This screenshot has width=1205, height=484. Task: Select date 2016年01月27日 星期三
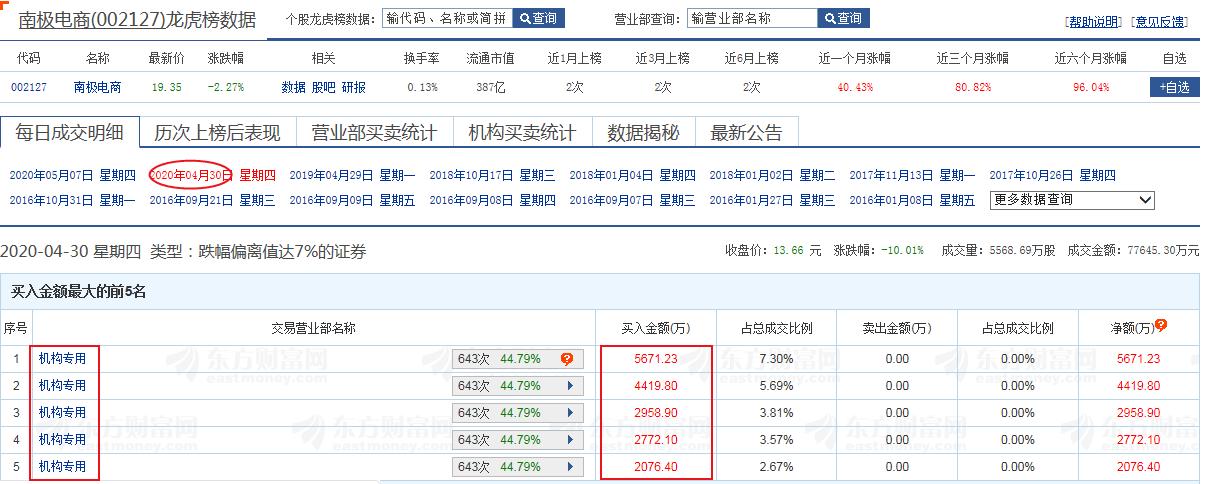coord(772,200)
